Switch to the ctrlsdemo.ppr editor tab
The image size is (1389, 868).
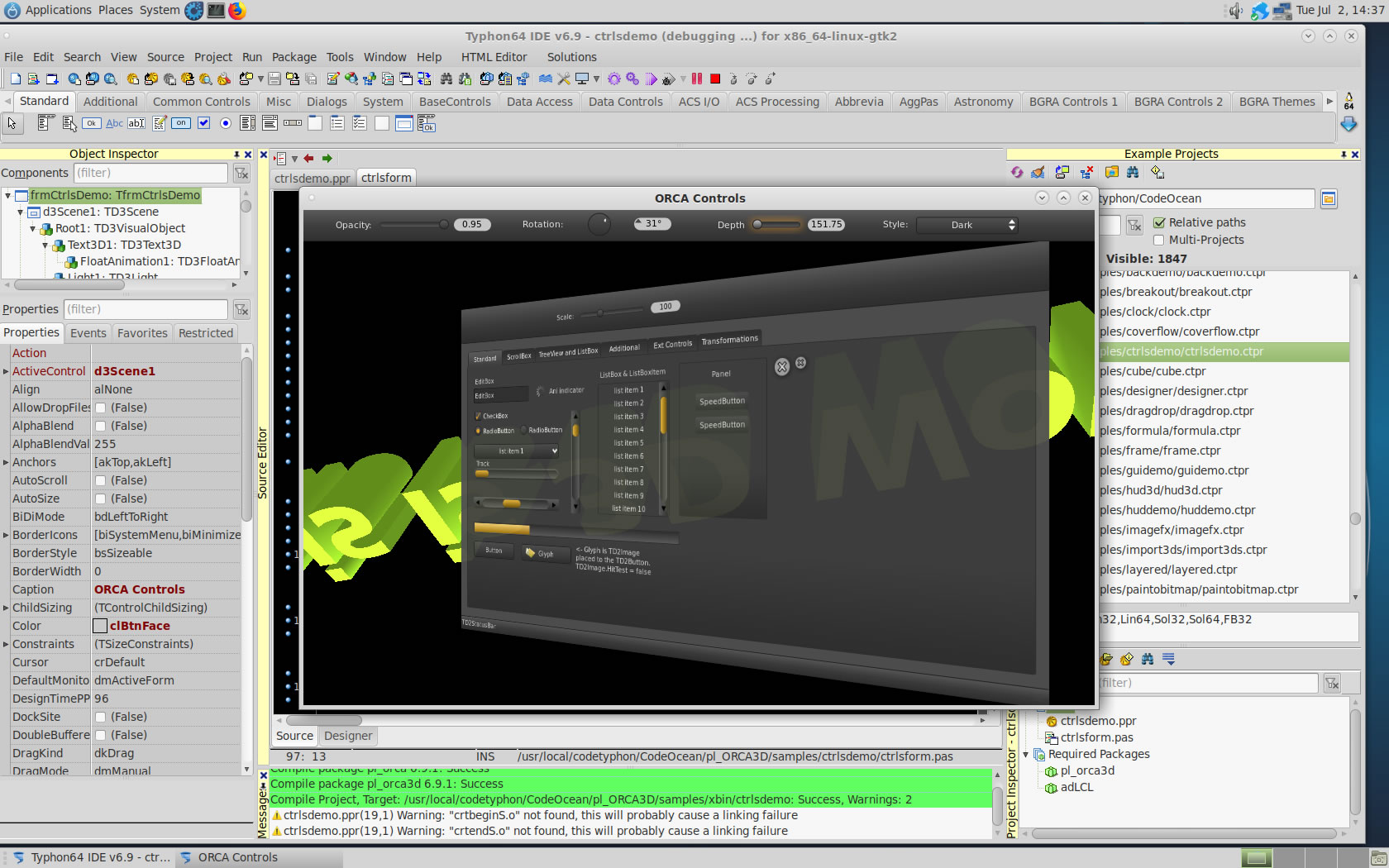[313, 178]
